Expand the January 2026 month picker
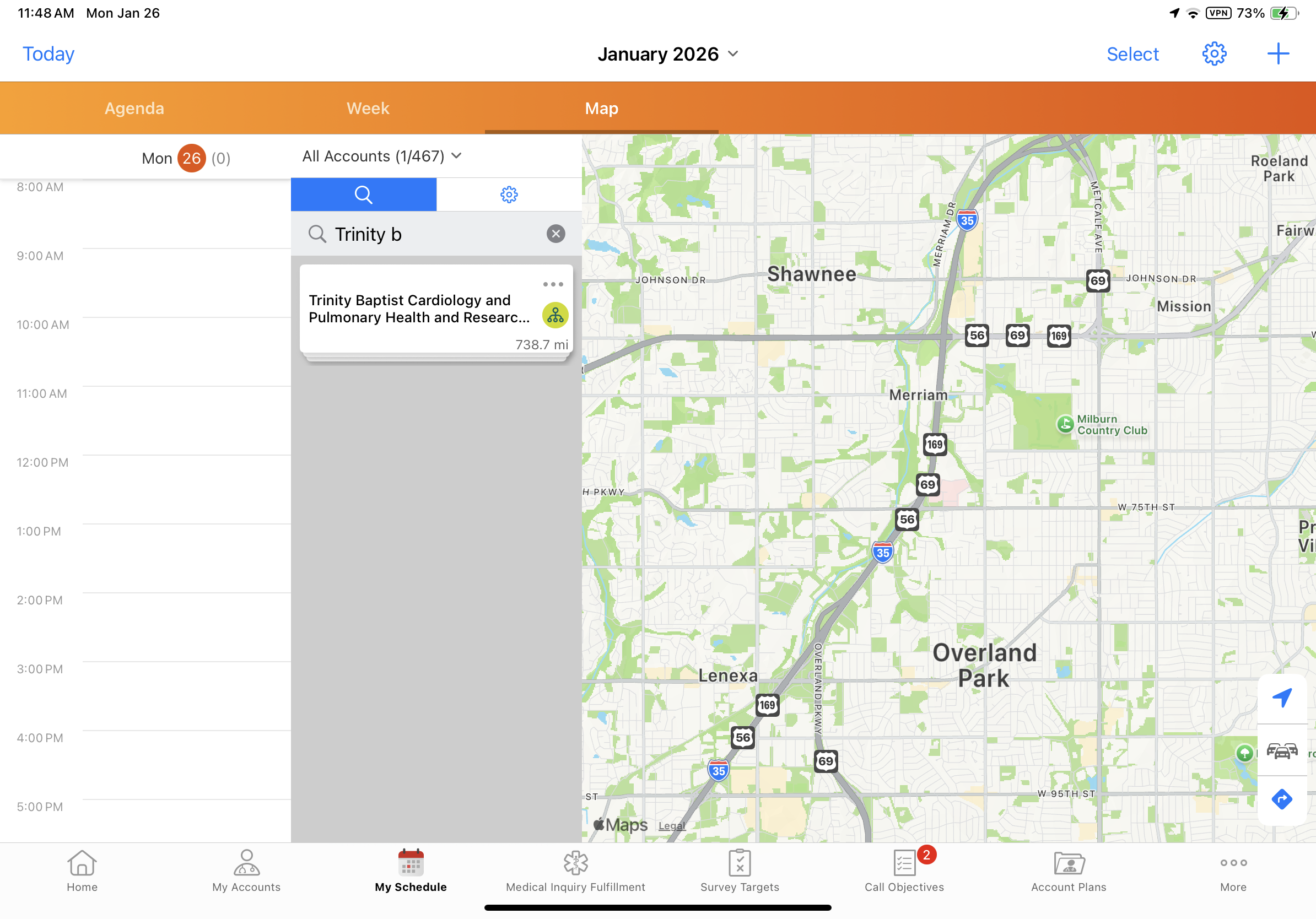The width and height of the screenshot is (1316, 919). (668, 54)
